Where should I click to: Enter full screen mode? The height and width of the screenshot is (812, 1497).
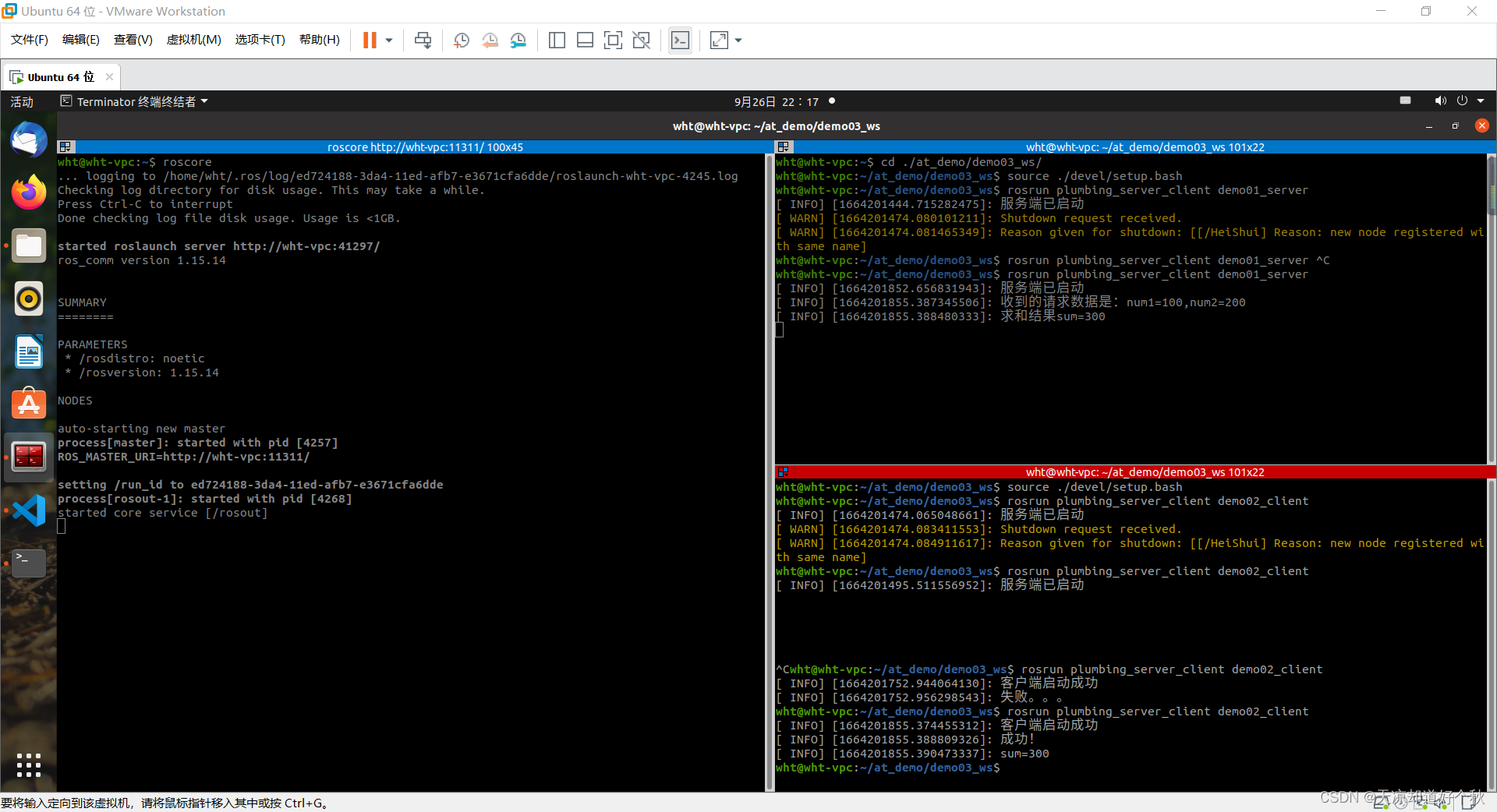(614, 40)
